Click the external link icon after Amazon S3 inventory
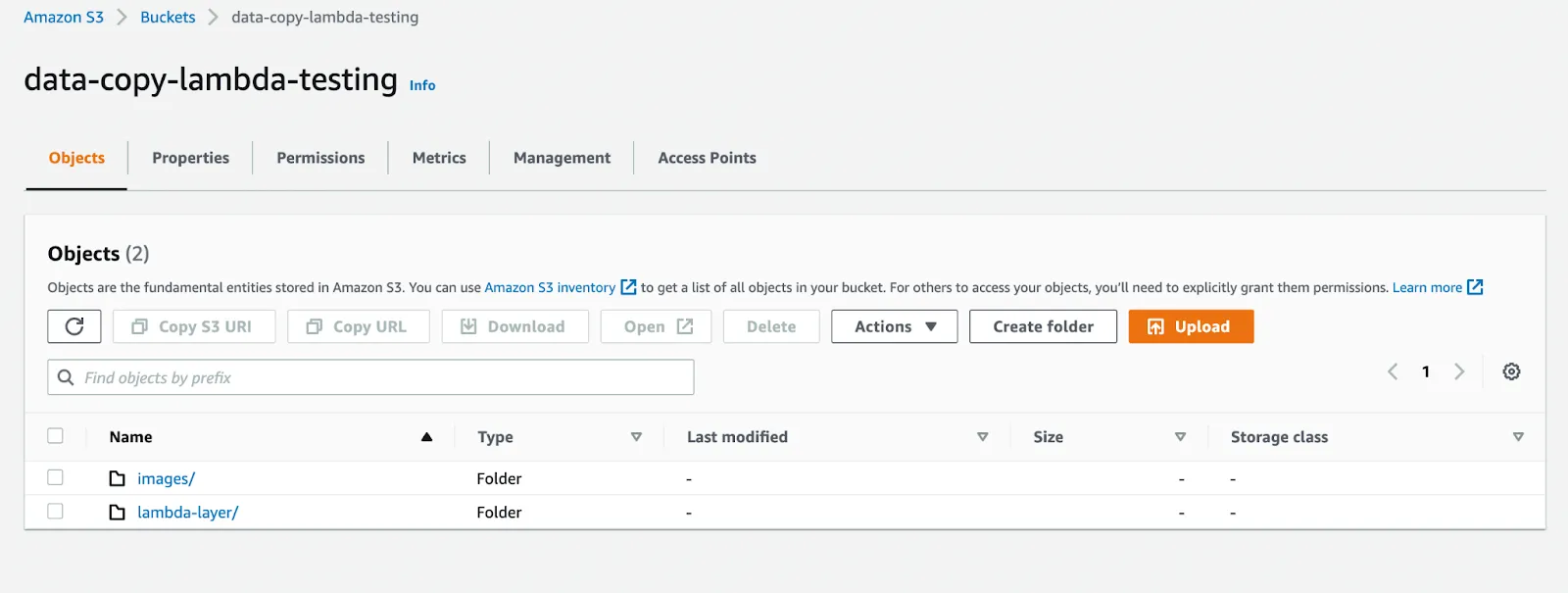The image size is (1568, 593). click(x=629, y=287)
